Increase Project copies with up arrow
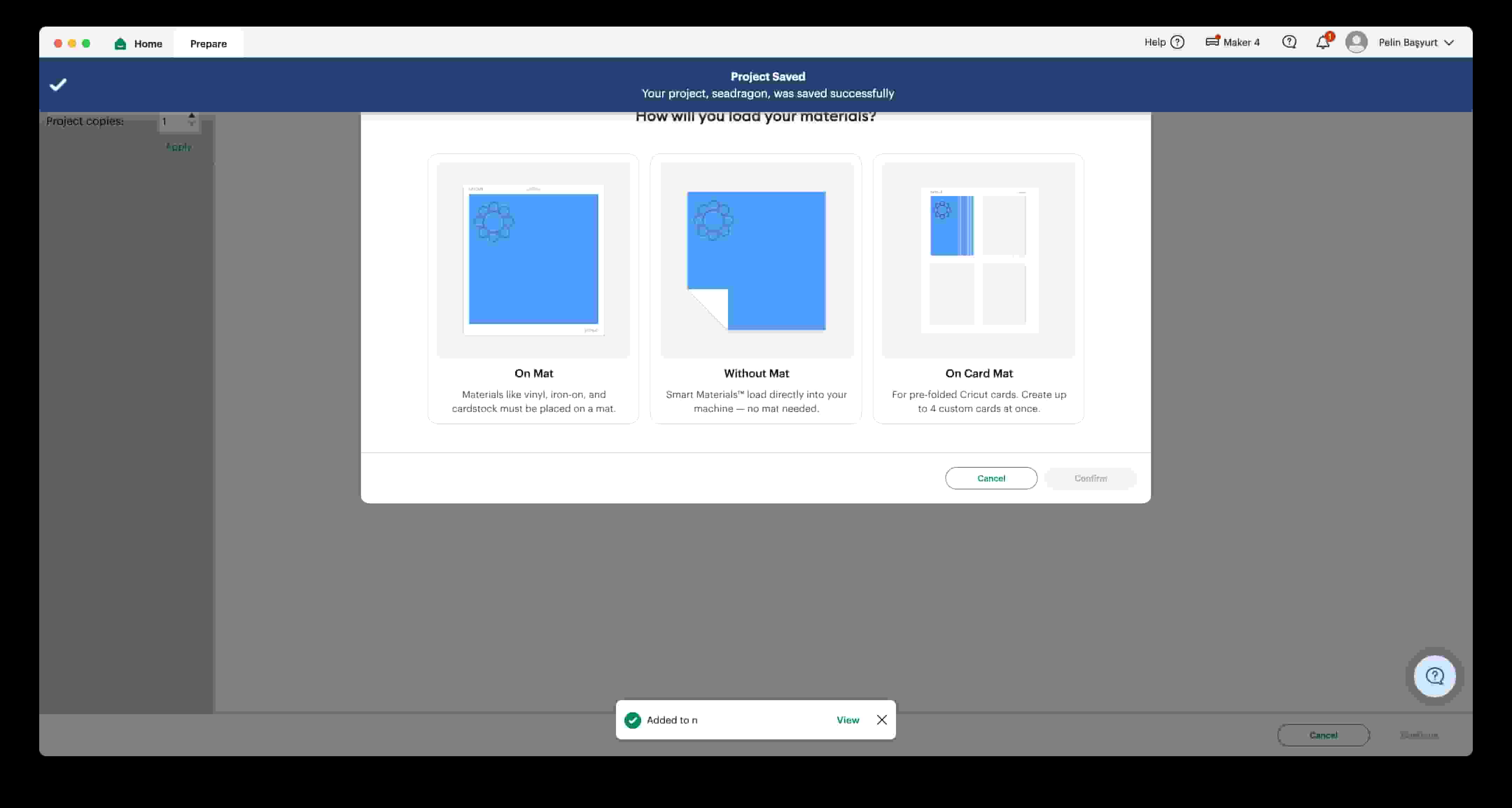Viewport: 1512px width, 808px height. point(191,116)
